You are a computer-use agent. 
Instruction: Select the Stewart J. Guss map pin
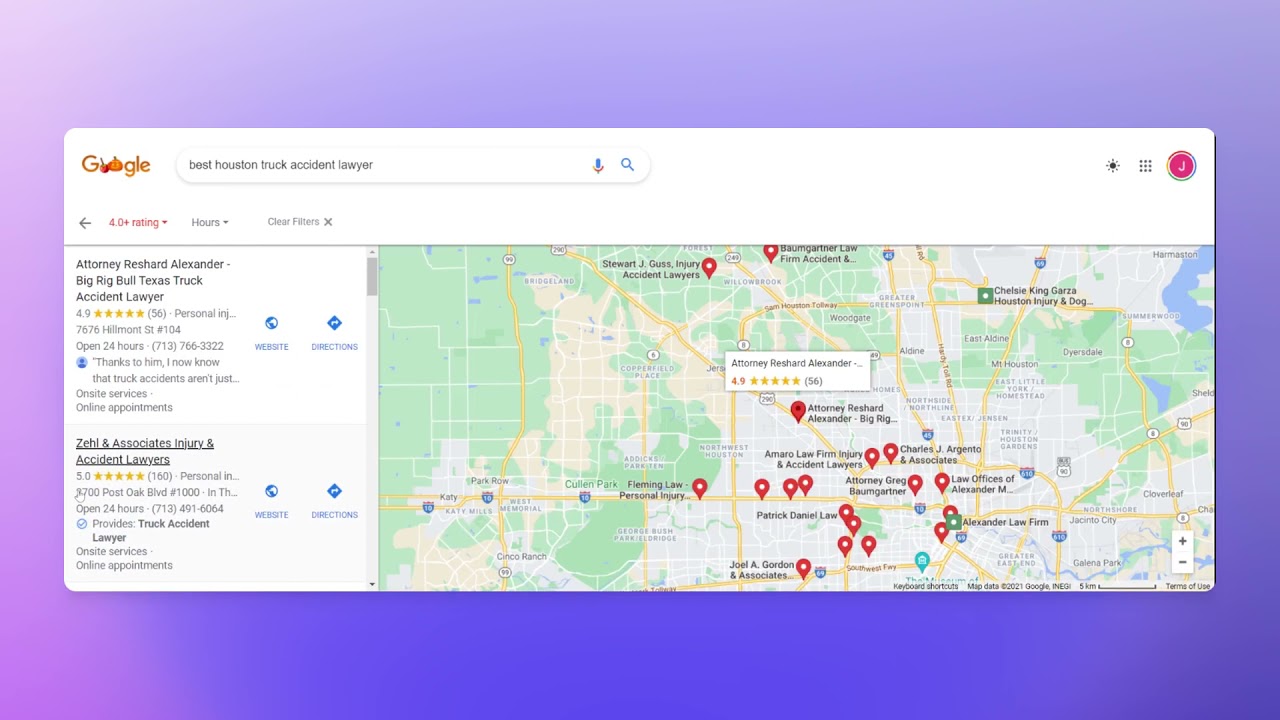(709, 267)
